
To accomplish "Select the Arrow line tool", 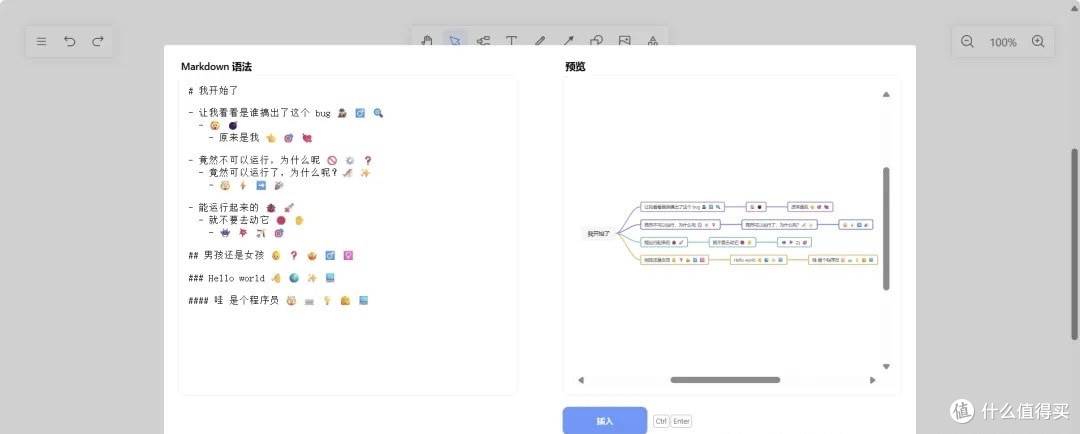I will click(569, 41).
